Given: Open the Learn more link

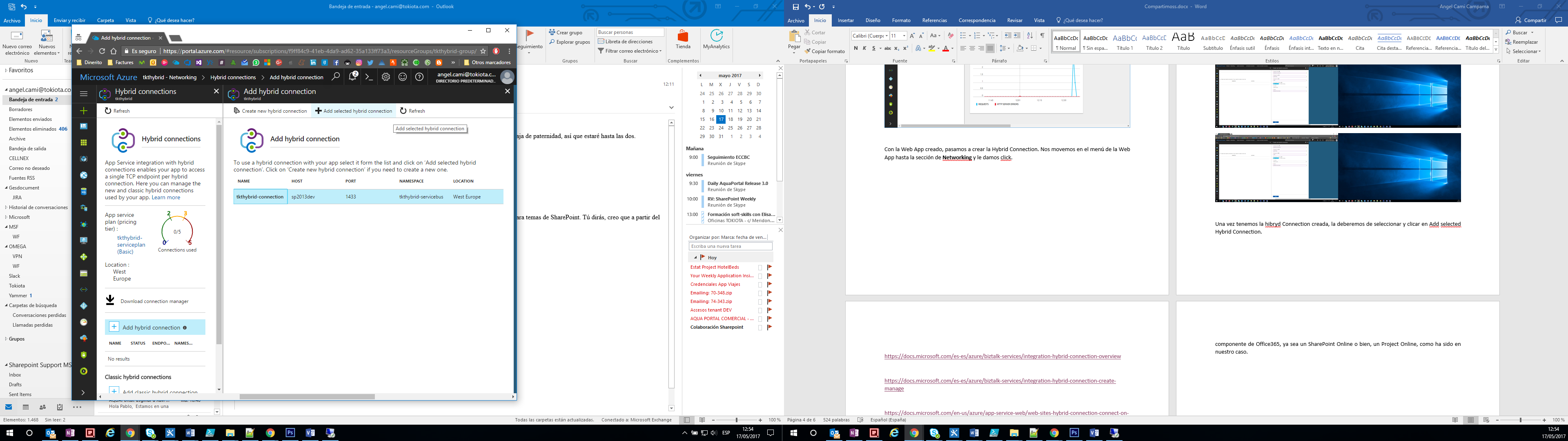Looking at the screenshot, I should point(165,197).
